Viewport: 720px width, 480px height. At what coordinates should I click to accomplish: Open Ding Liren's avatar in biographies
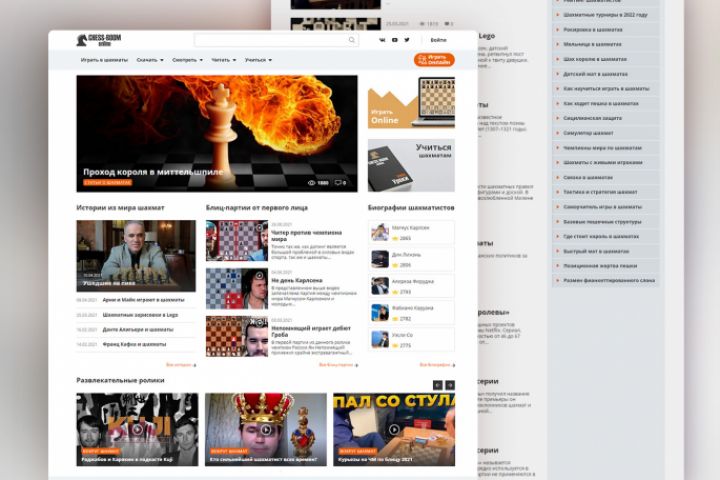380,259
